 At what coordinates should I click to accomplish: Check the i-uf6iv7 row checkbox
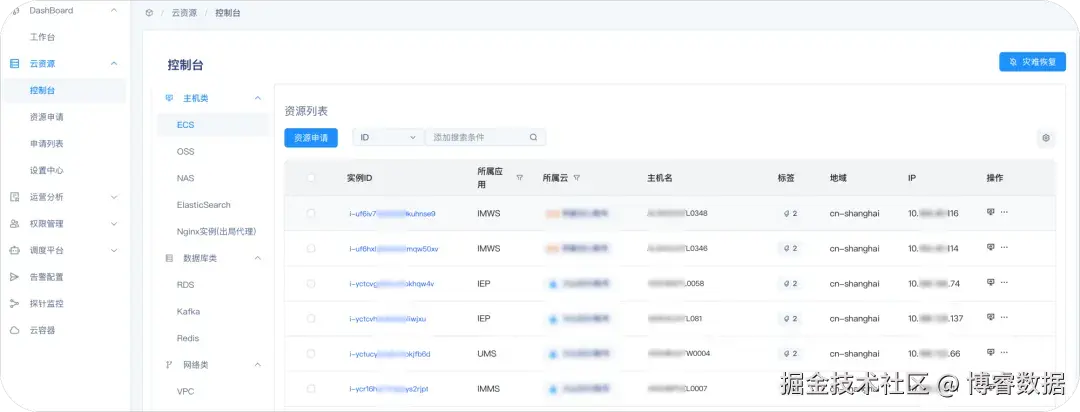coord(311,214)
